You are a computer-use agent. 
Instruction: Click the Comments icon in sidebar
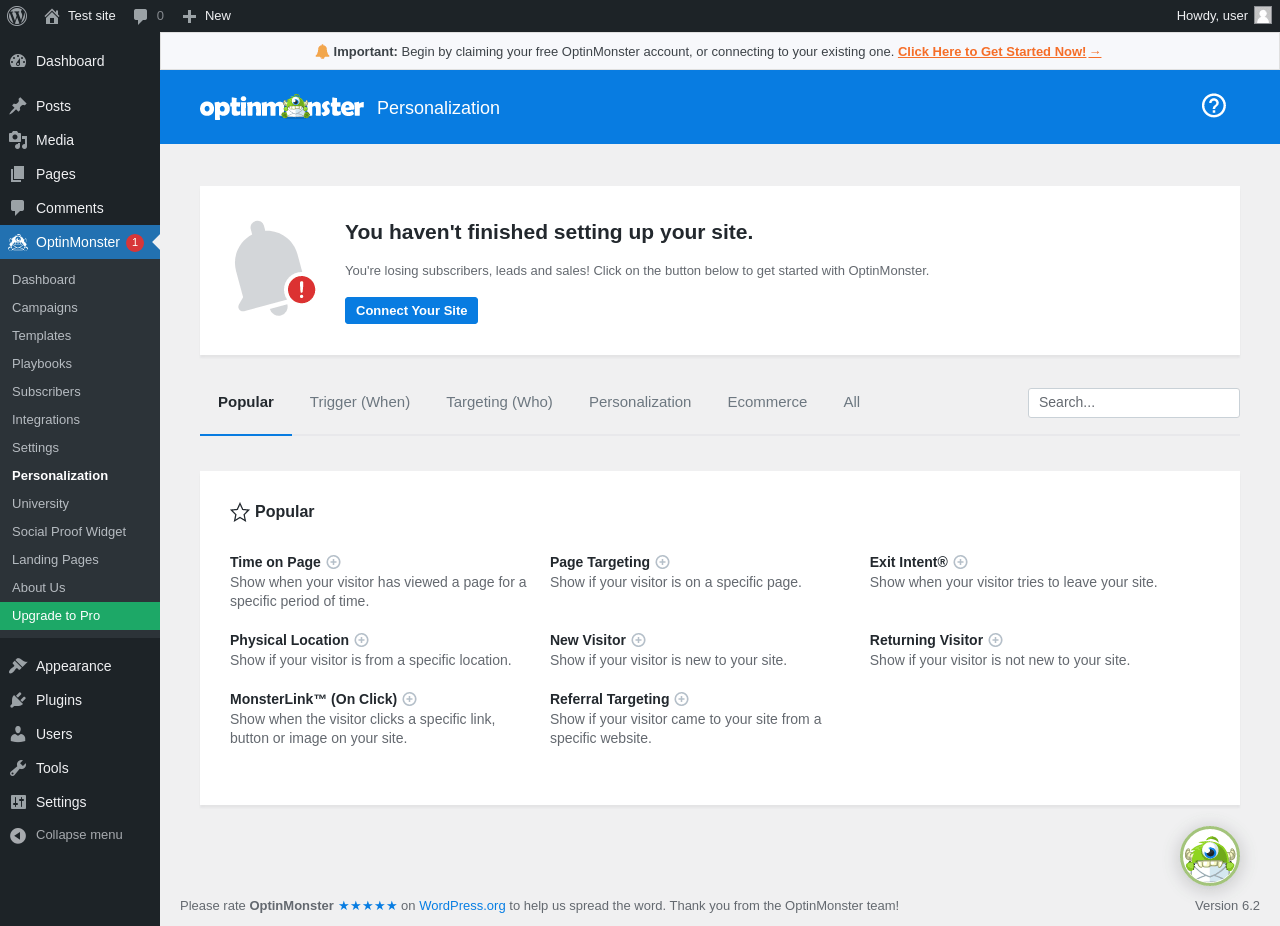[18, 208]
